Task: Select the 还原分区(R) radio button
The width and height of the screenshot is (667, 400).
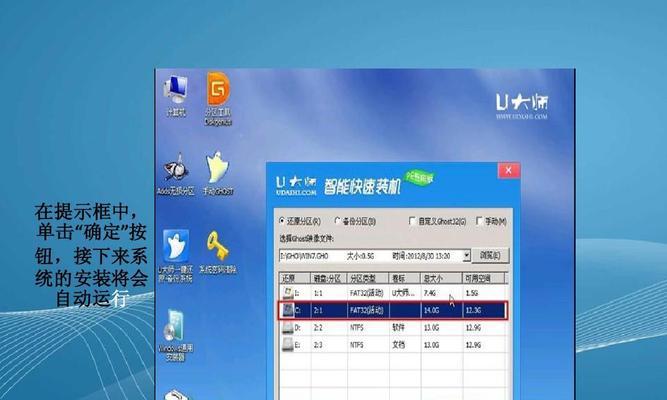Action: point(282,221)
